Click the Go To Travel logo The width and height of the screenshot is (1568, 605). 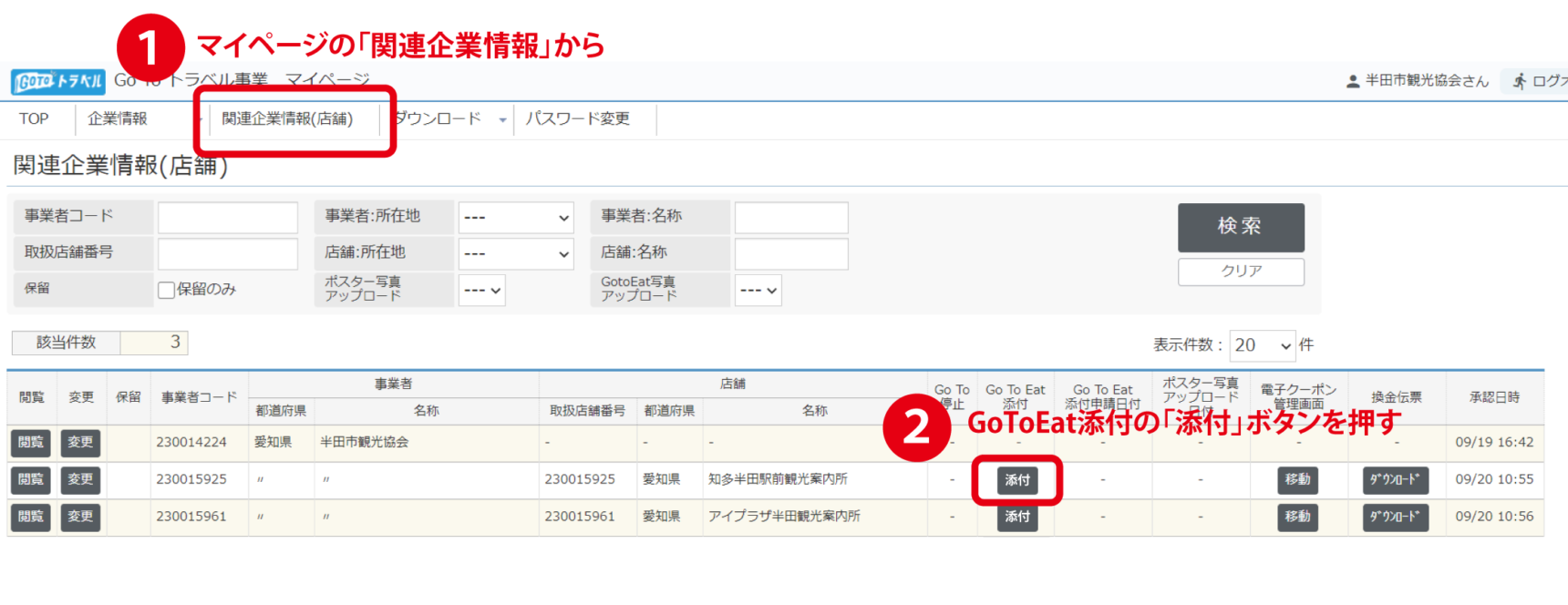(58, 82)
